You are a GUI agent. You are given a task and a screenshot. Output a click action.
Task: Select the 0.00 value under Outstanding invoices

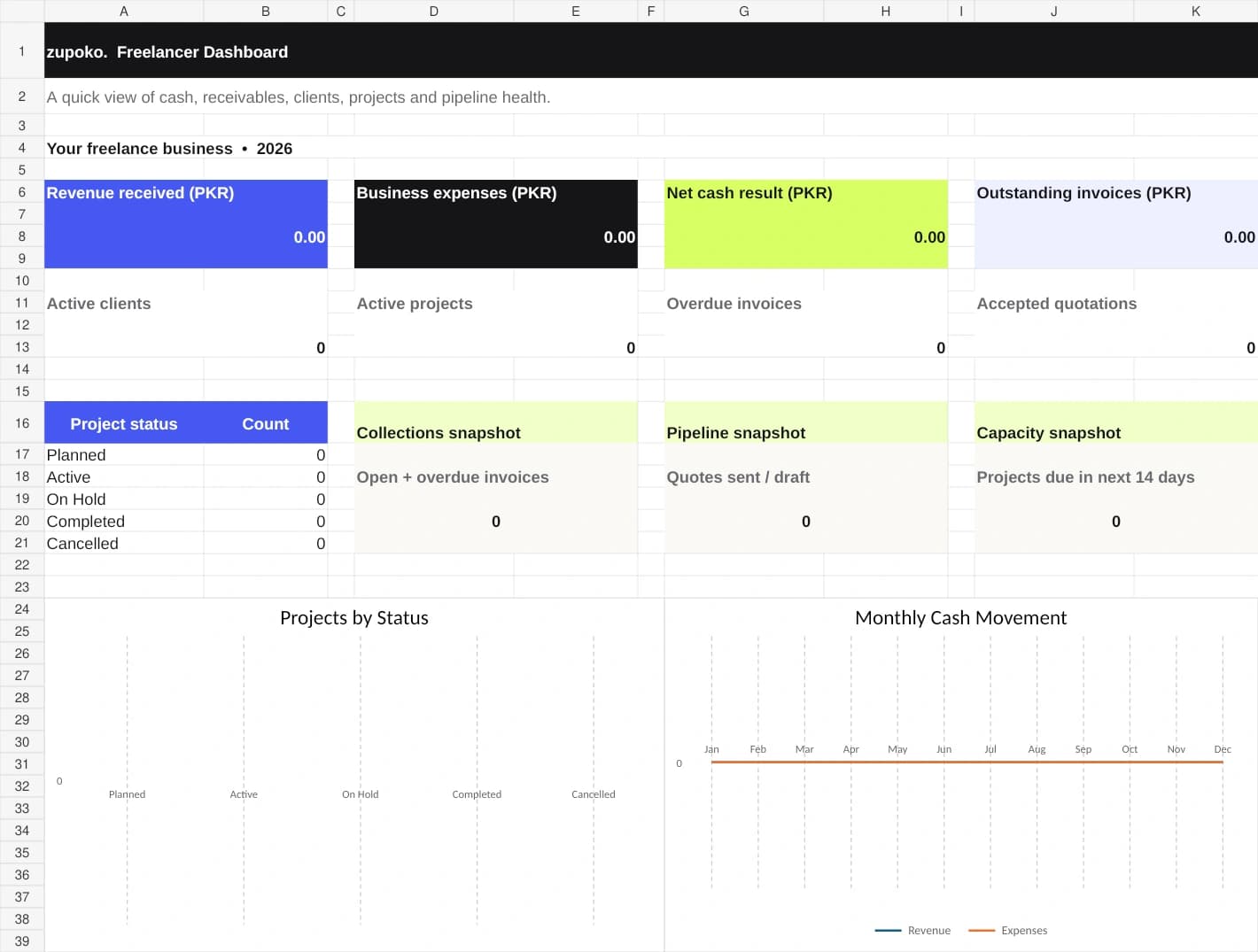pyautogui.click(x=1239, y=237)
